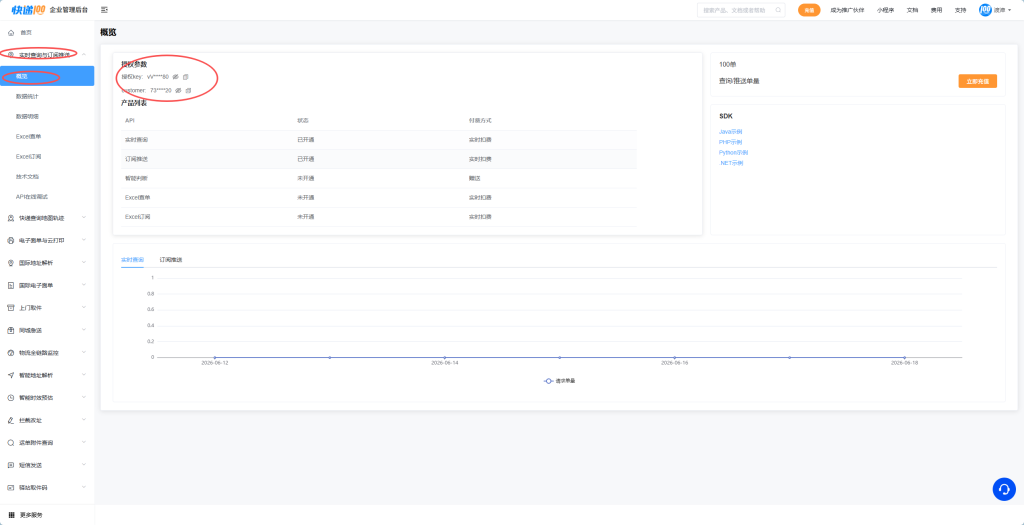Switch to the 订阅推送 chart tab
Viewport: 1024px width, 525px height.
[171, 260]
